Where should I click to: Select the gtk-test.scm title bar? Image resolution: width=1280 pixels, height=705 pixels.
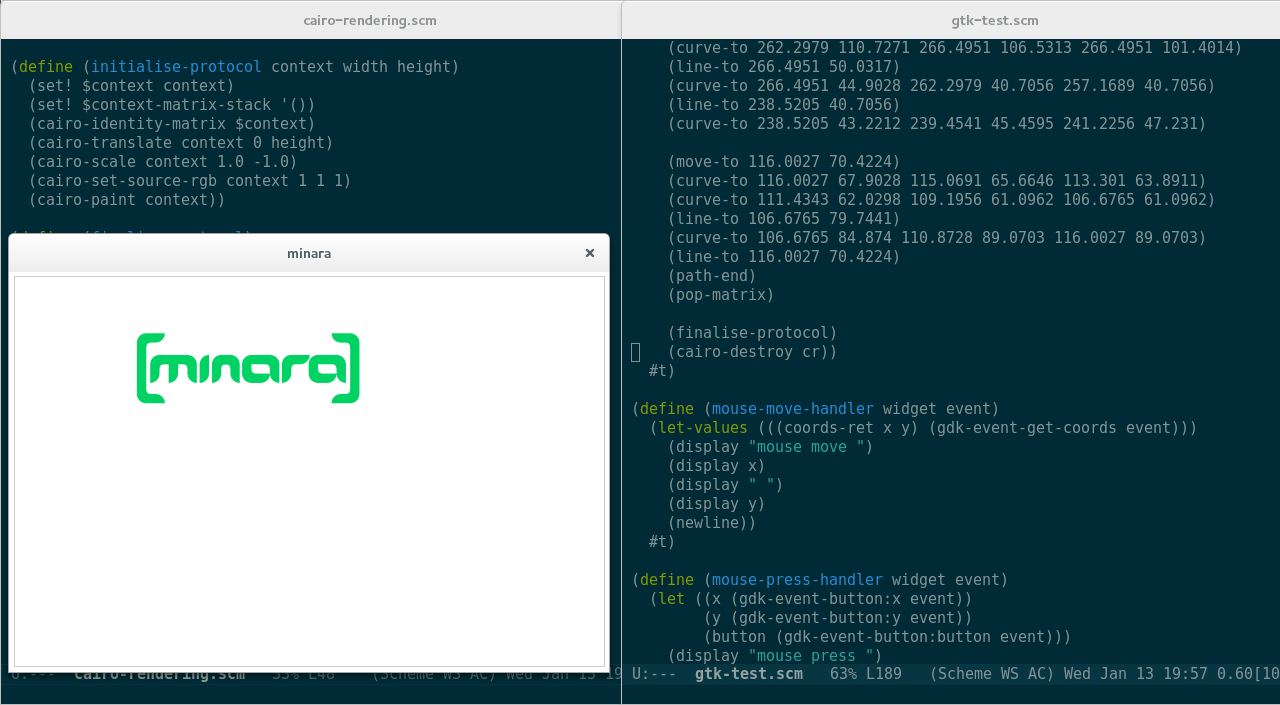pos(995,20)
